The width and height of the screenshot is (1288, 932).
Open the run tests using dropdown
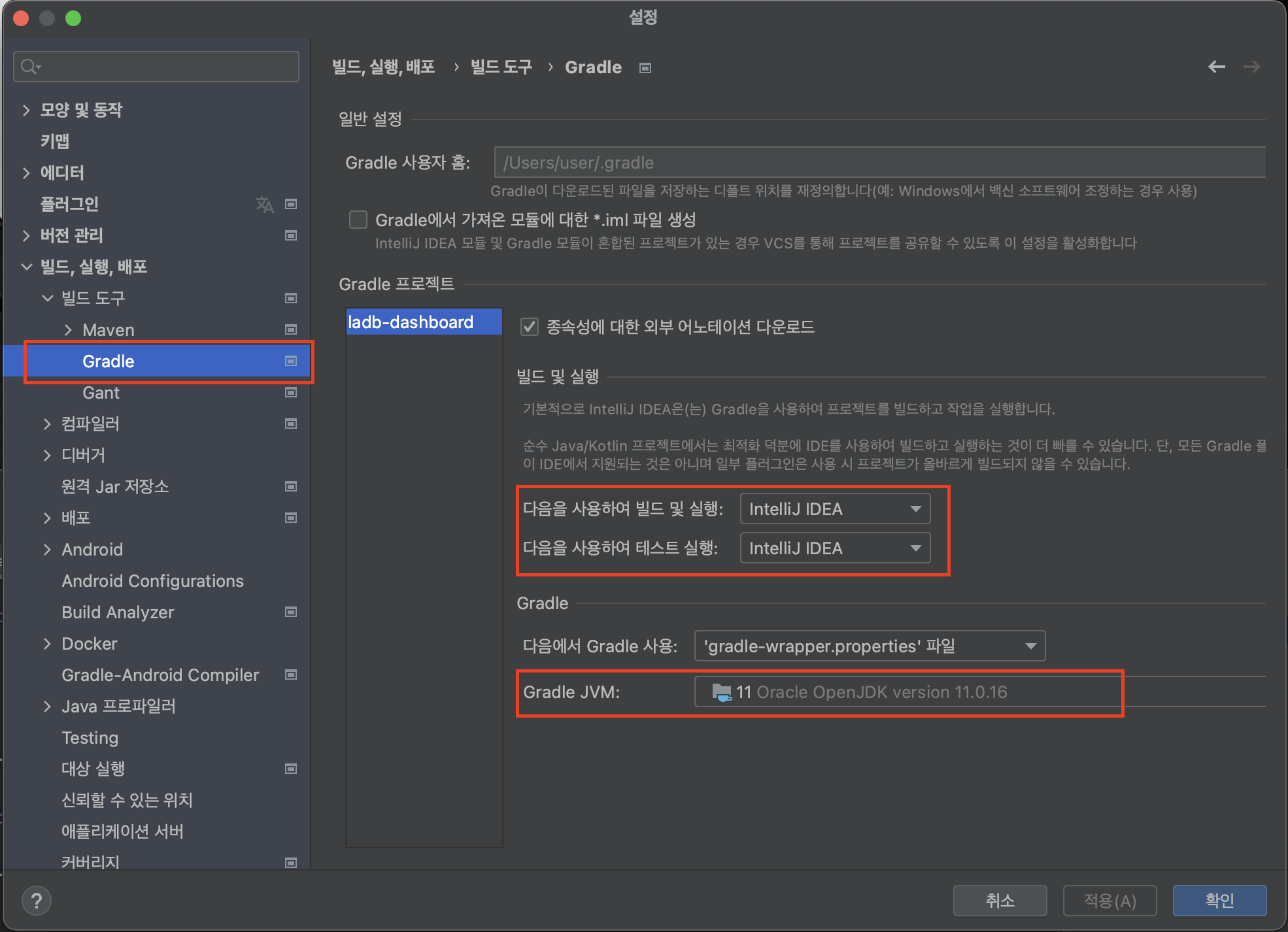pyautogui.click(x=834, y=548)
